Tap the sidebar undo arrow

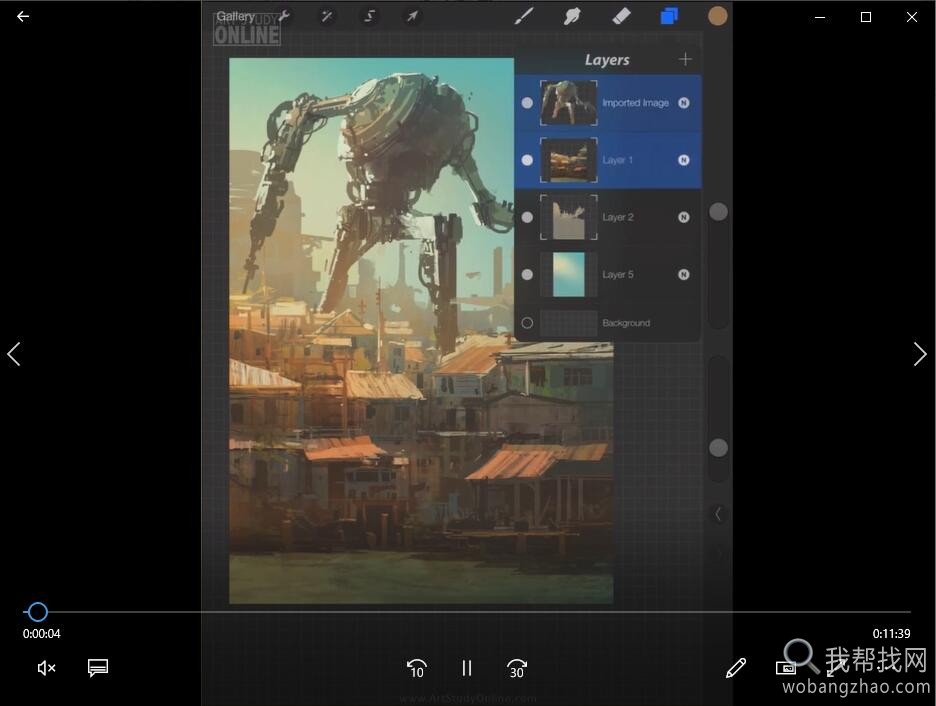point(718,514)
